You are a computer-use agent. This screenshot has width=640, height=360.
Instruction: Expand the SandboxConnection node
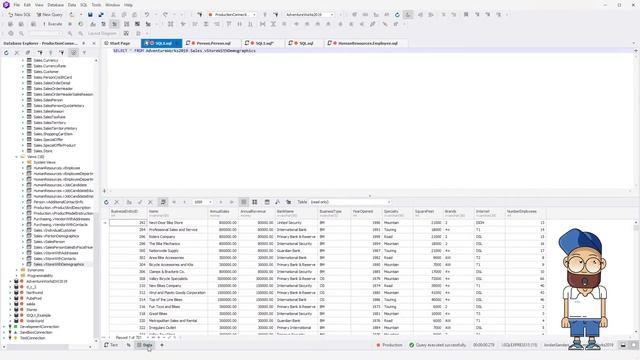(4, 333)
